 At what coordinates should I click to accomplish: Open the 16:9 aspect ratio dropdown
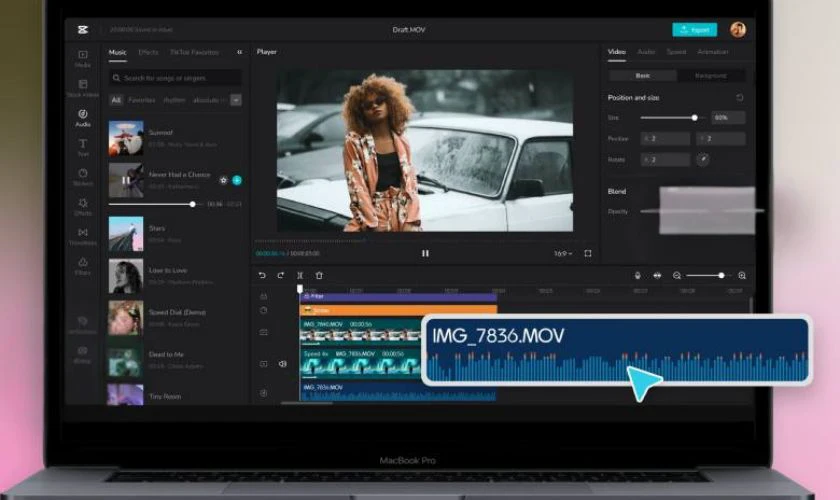pyautogui.click(x=563, y=253)
